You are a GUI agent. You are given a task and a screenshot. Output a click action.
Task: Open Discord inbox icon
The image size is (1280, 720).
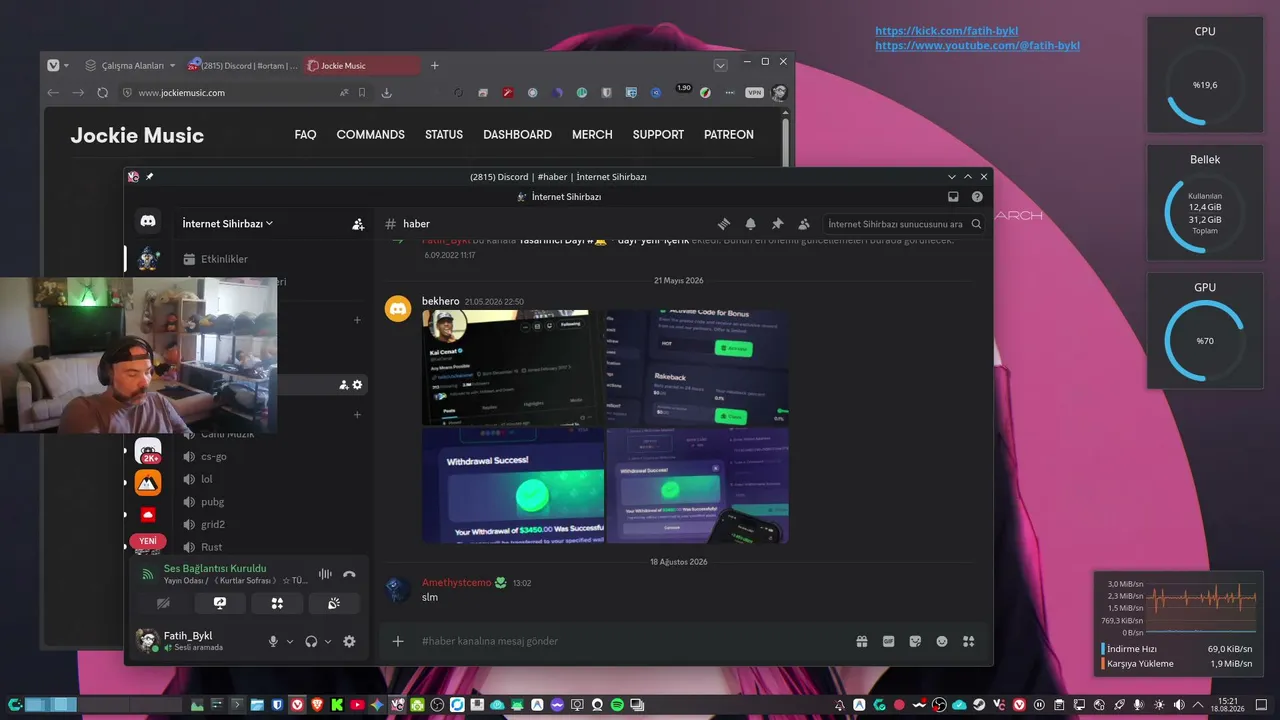pyautogui.click(x=953, y=197)
